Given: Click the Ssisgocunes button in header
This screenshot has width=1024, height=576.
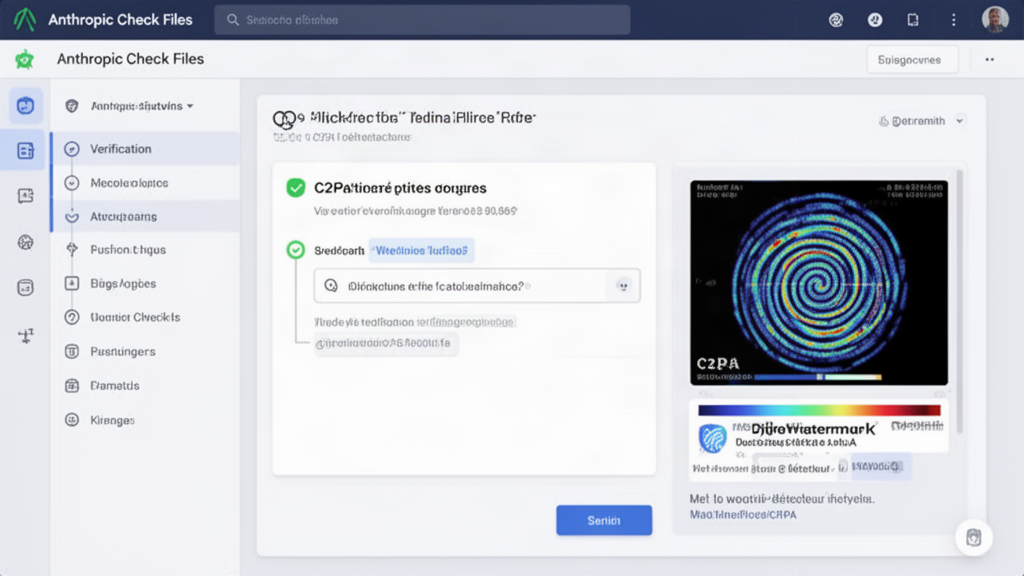Looking at the screenshot, I should click(x=912, y=59).
